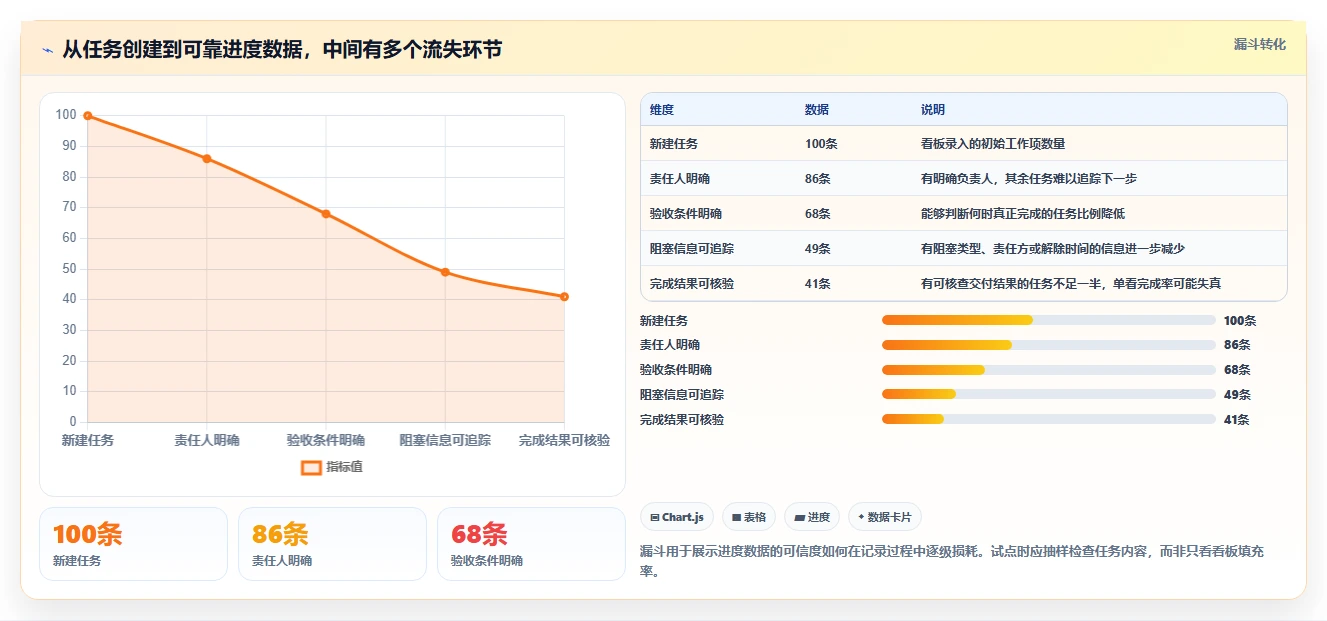The height and width of the screenshot is (621, 1327).
Task: Select the 验收条件明确 data point on chart
Action: 326,214
